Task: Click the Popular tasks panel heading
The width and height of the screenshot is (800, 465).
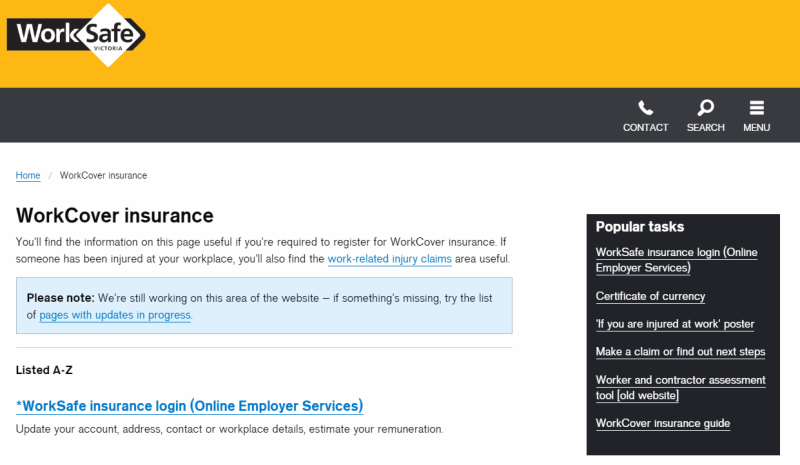Action: pos(640,227)
